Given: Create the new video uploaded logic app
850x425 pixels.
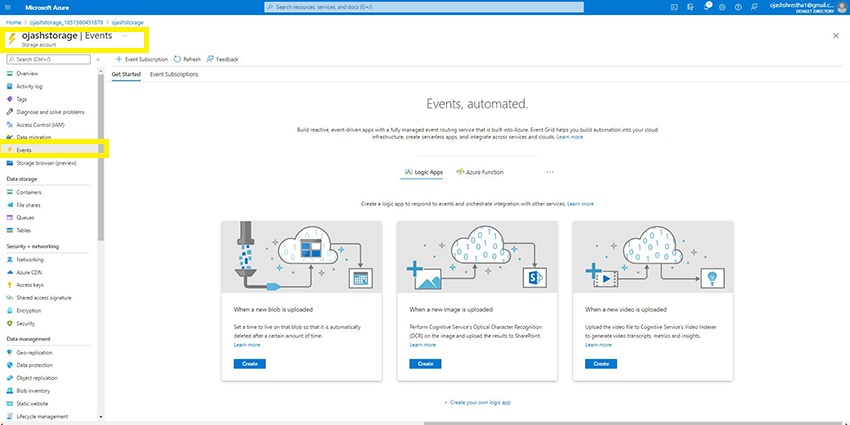Looking at the screenshot, I should coord(601,364).
